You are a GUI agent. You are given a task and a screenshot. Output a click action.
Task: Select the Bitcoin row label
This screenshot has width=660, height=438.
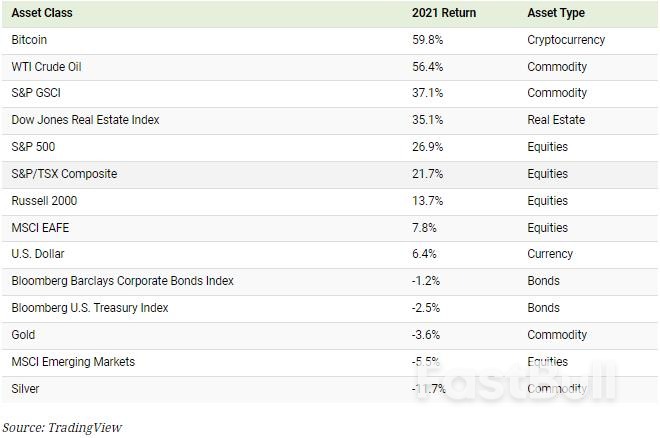(x=29, y=40)
